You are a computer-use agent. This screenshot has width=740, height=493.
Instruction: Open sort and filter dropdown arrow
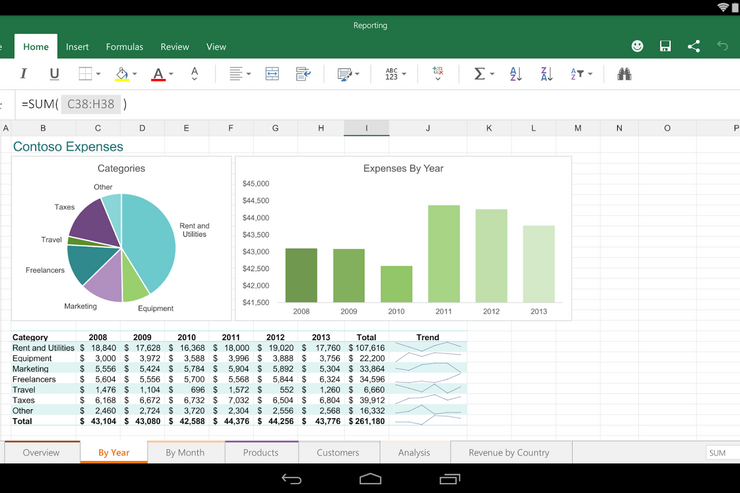pos(590,74)
